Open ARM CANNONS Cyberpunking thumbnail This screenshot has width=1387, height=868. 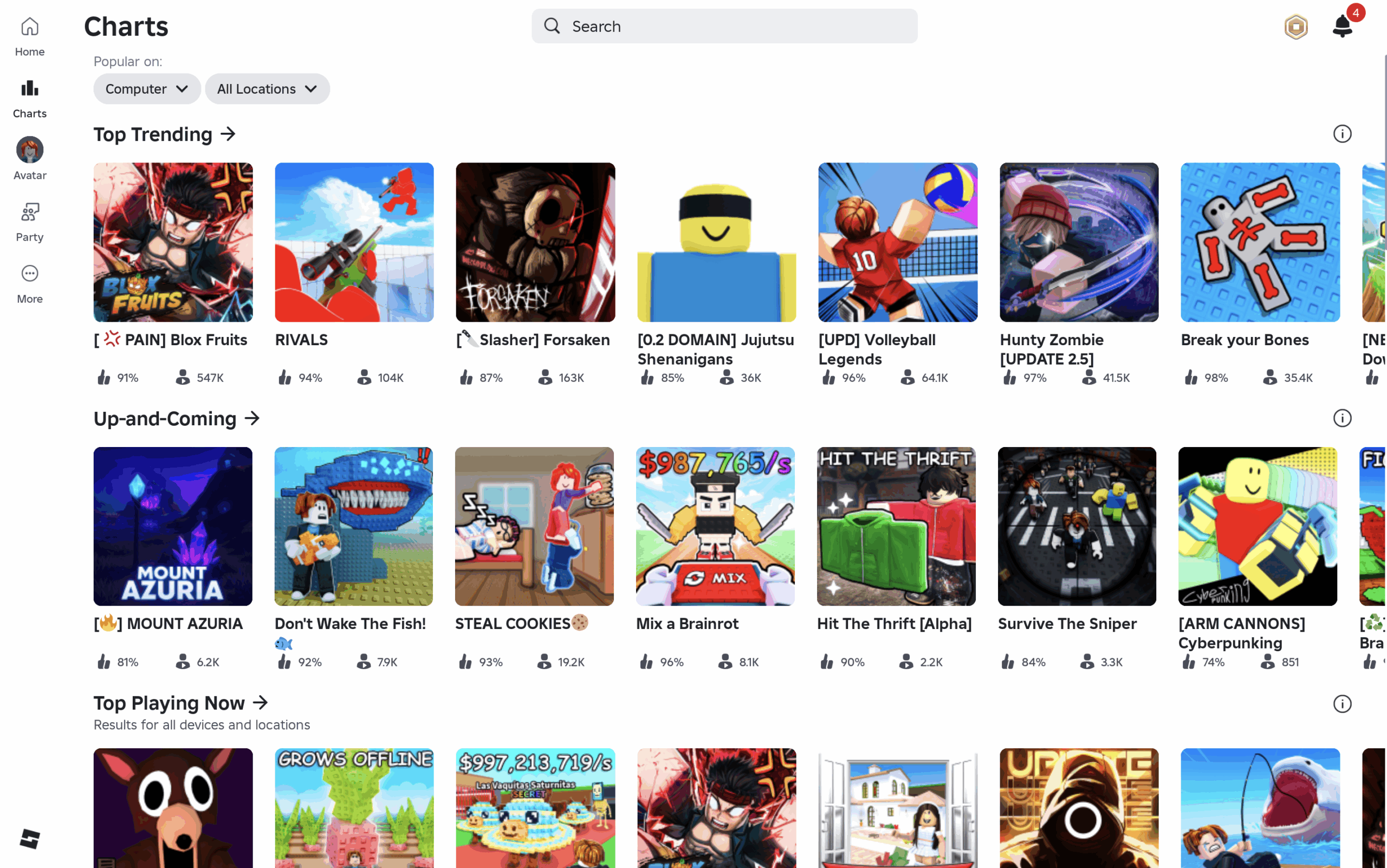coord(1258,527)
